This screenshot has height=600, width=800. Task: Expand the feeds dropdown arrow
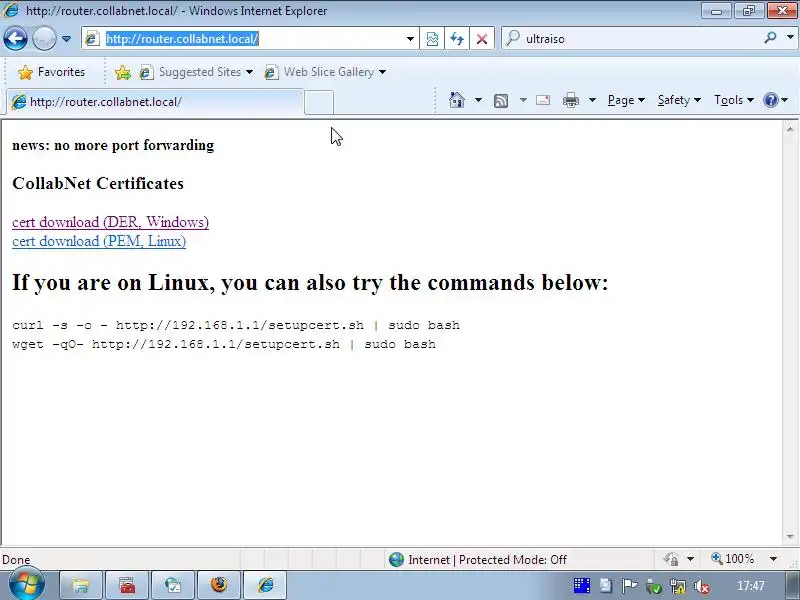[x=523, y=100]
